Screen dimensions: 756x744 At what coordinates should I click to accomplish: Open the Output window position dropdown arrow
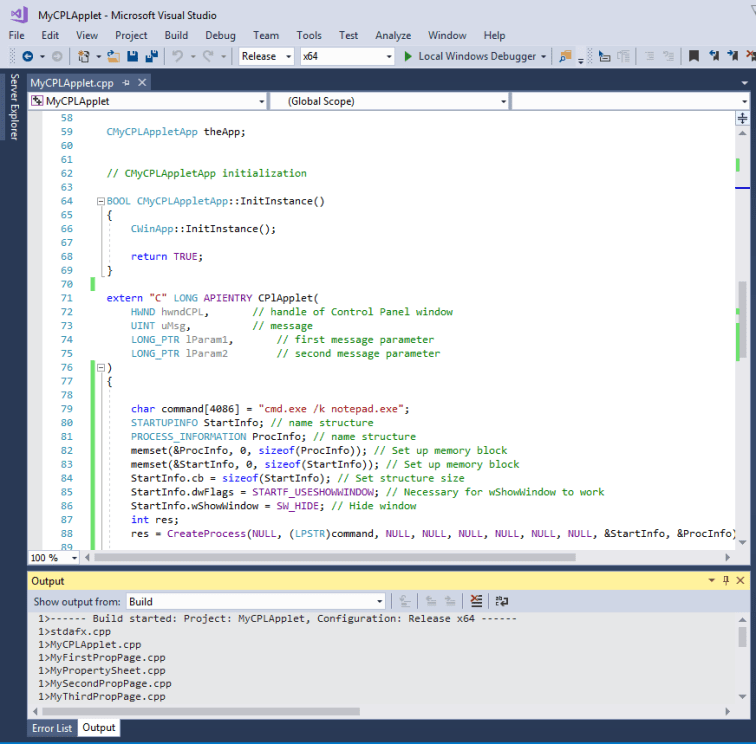point(711,580)
